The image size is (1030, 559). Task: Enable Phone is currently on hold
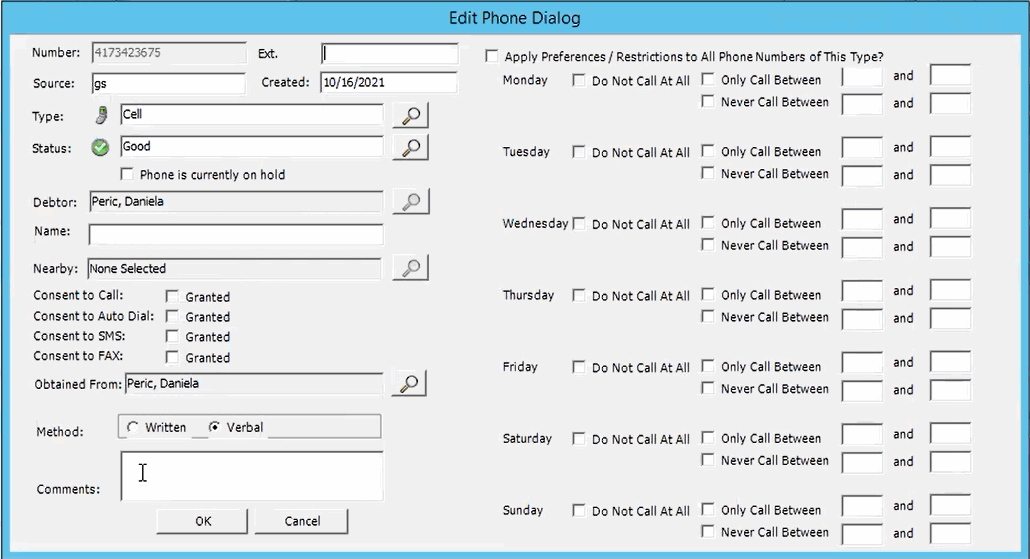(127, 175)
